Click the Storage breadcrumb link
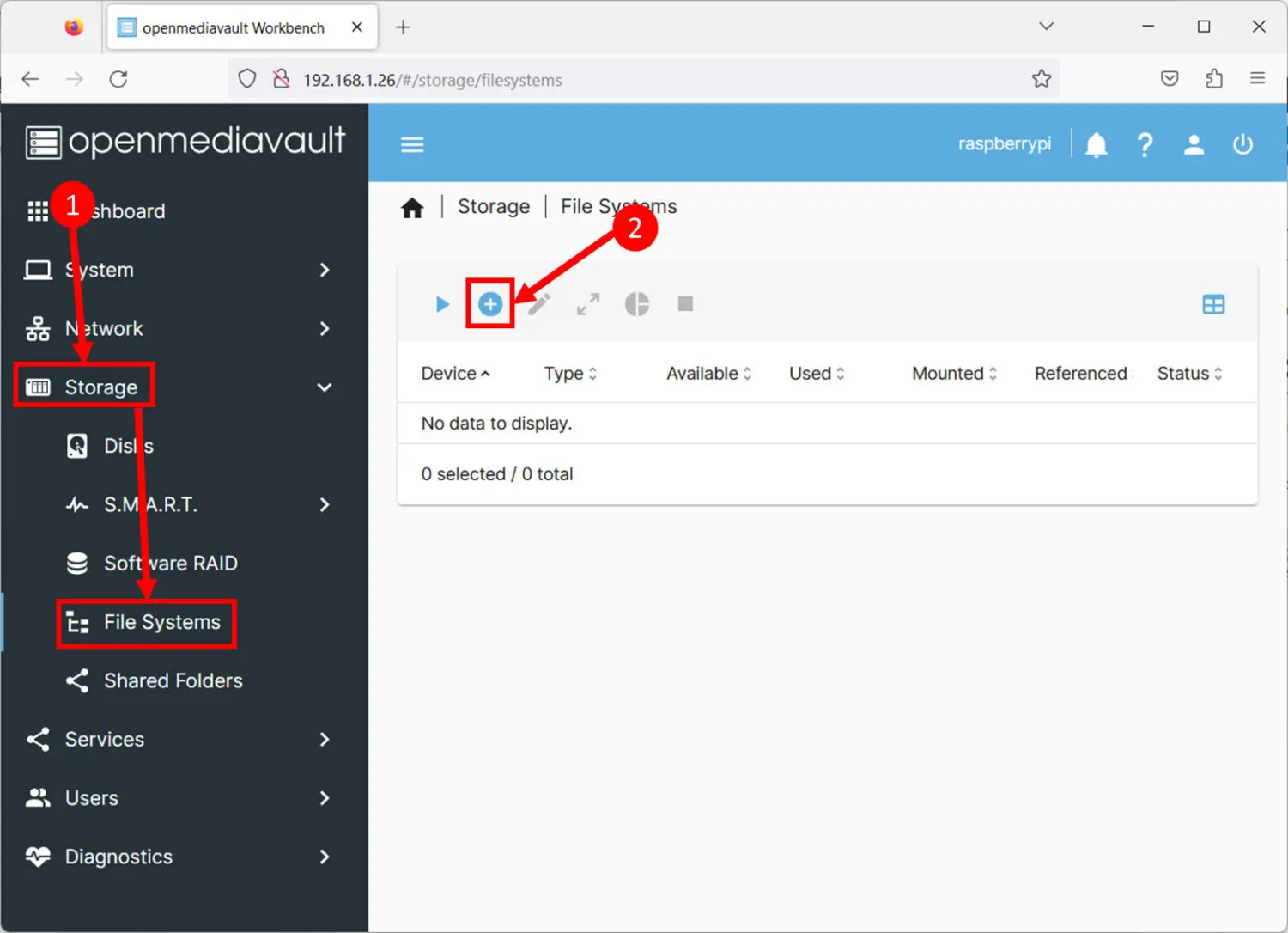 494,206
